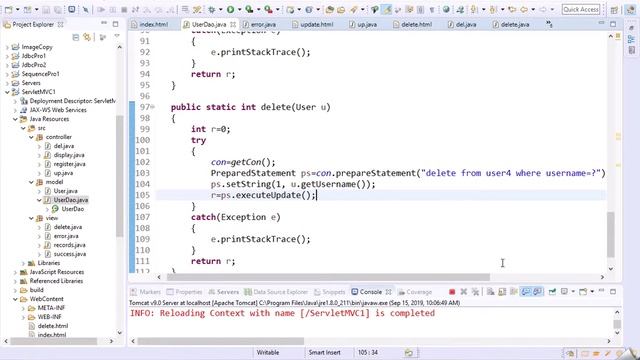Collapse the model package node
This screenshot has height=360, width=640.
coord(31,182)
